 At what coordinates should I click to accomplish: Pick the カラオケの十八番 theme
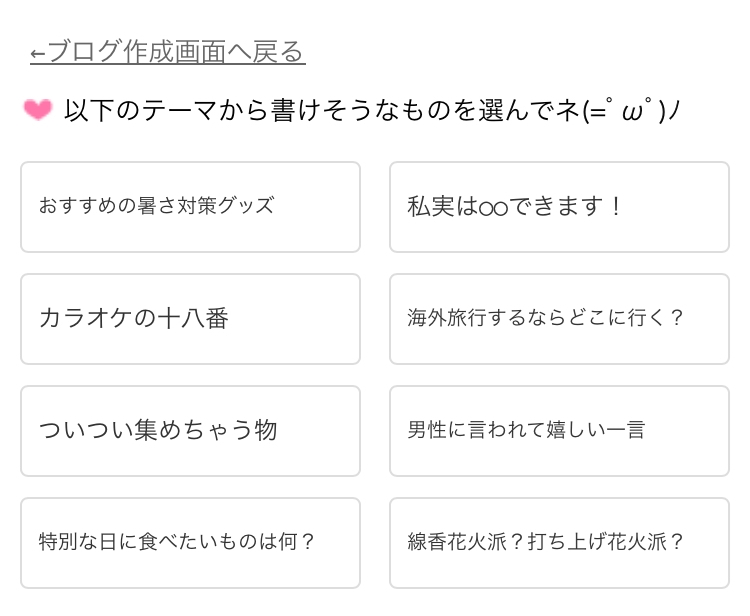coord(190,319)
